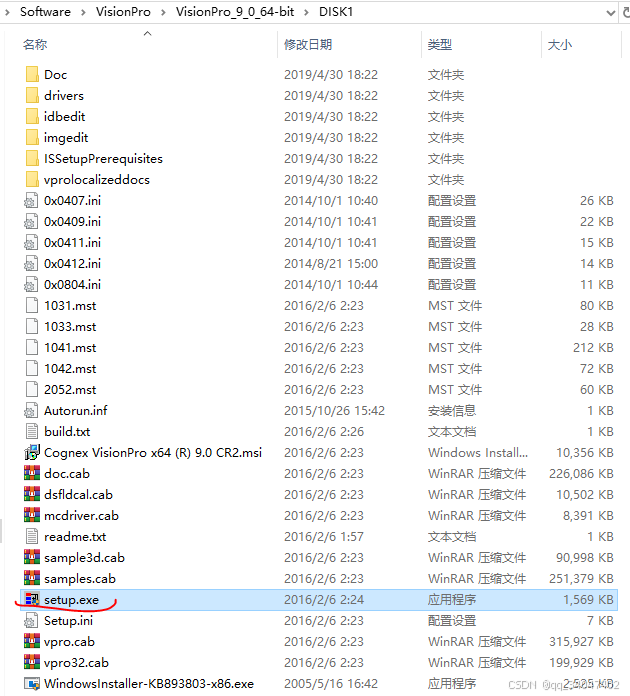Click the Setup.ini file icon

click(x=32, y=621)
